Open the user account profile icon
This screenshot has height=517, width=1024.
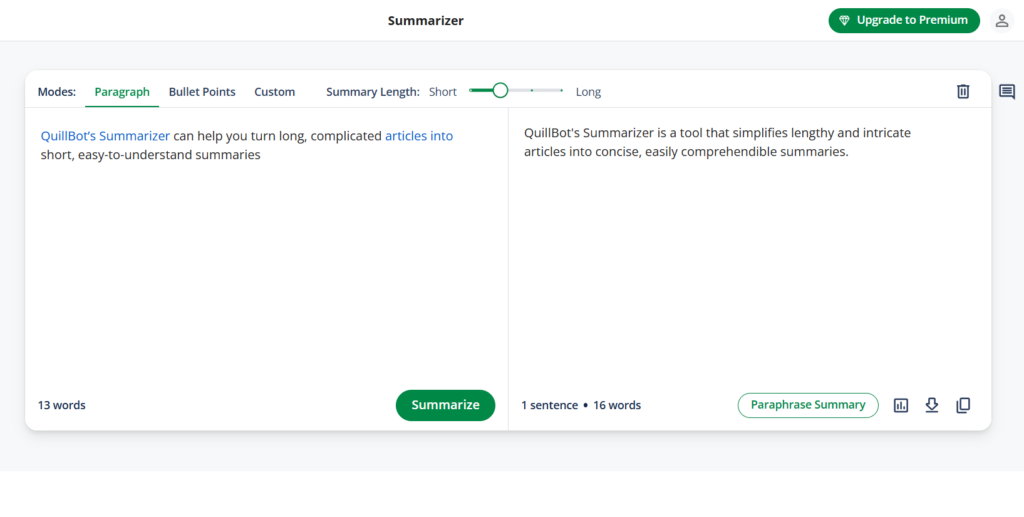[x=1002, y=21]
